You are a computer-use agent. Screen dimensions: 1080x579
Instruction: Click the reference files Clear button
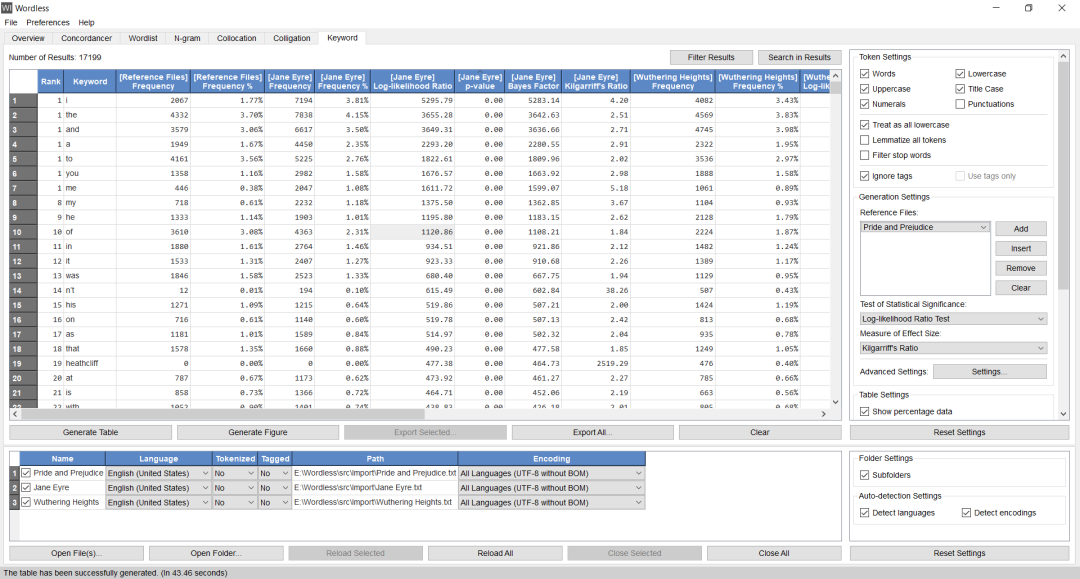tap(1021, 288)
